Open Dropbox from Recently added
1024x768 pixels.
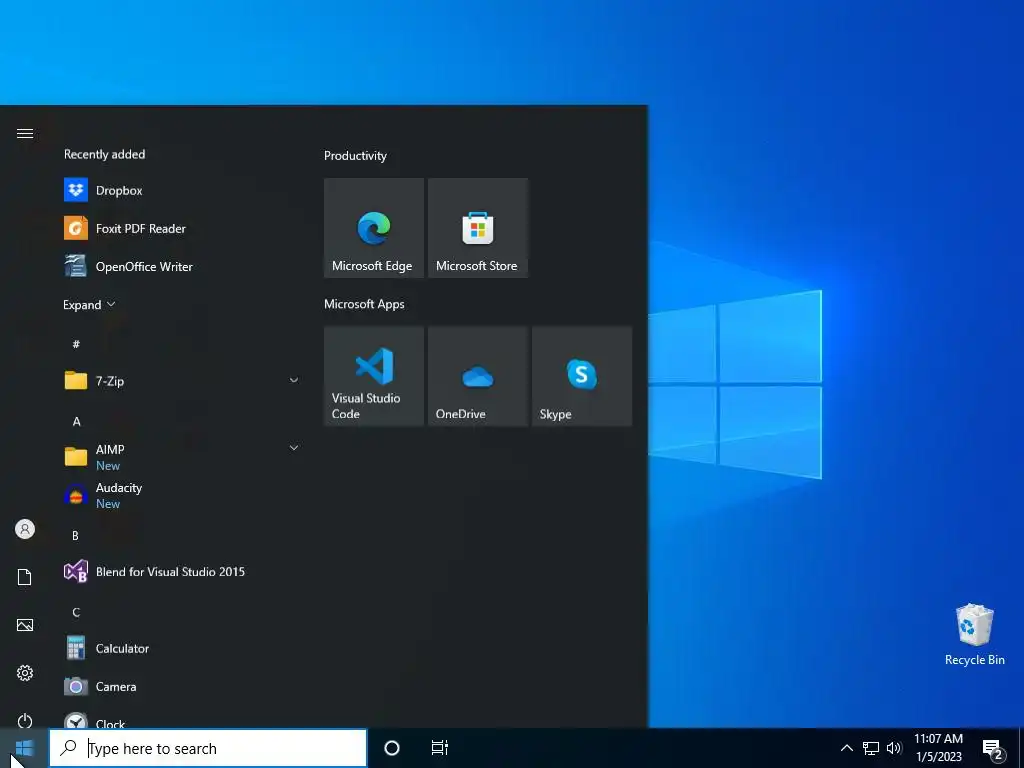[x=180, y=190]
